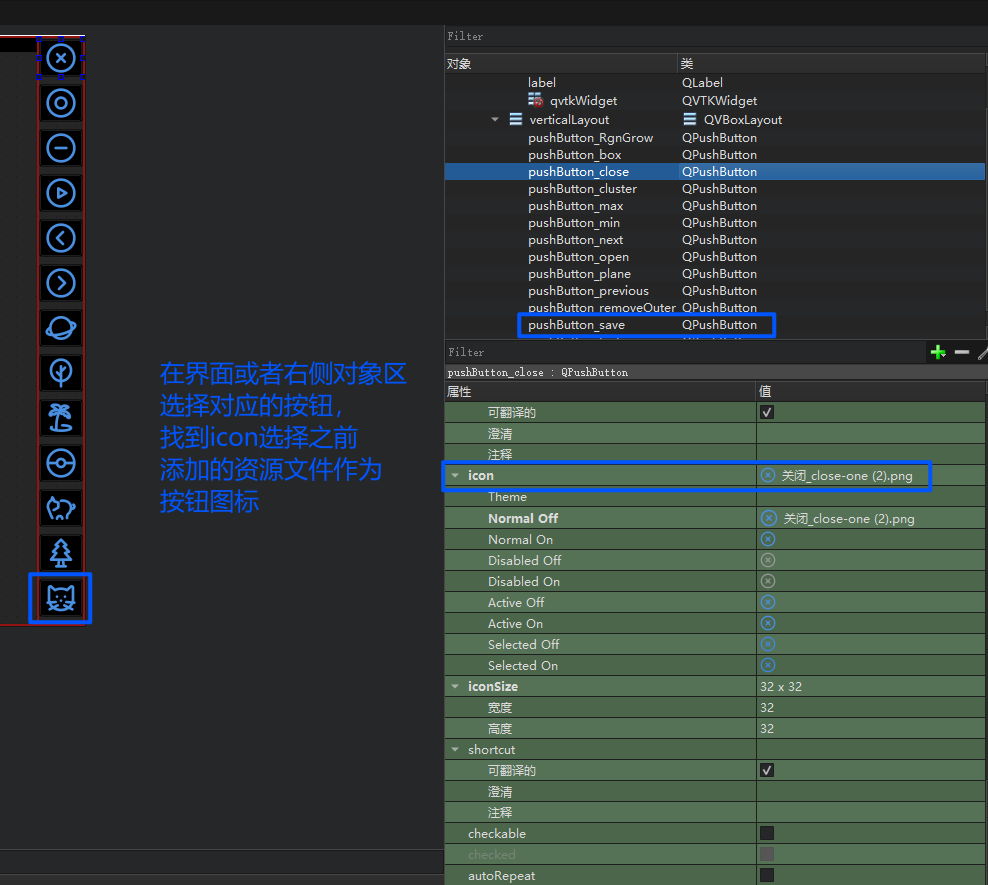Click the elephant-shaped button icon
Viewport: 988px width, 885px height.
coord(60,508)
